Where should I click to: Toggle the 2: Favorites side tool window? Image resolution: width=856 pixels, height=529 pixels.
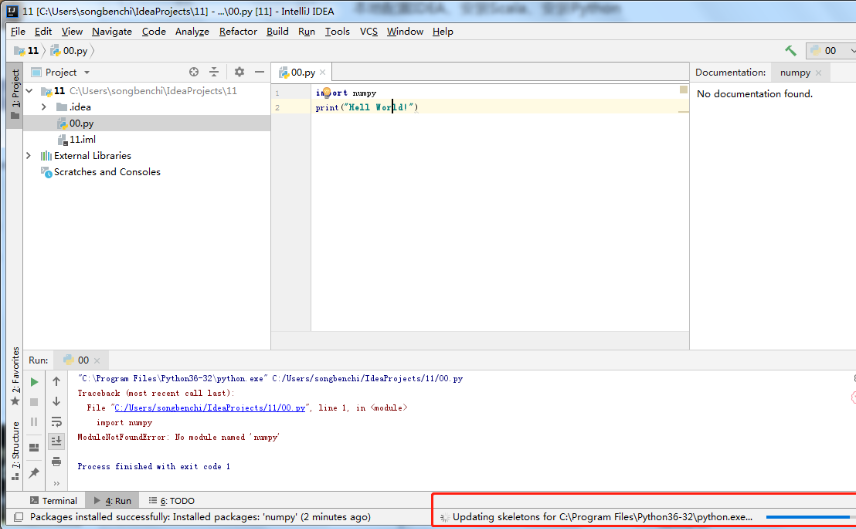[15, 377]
